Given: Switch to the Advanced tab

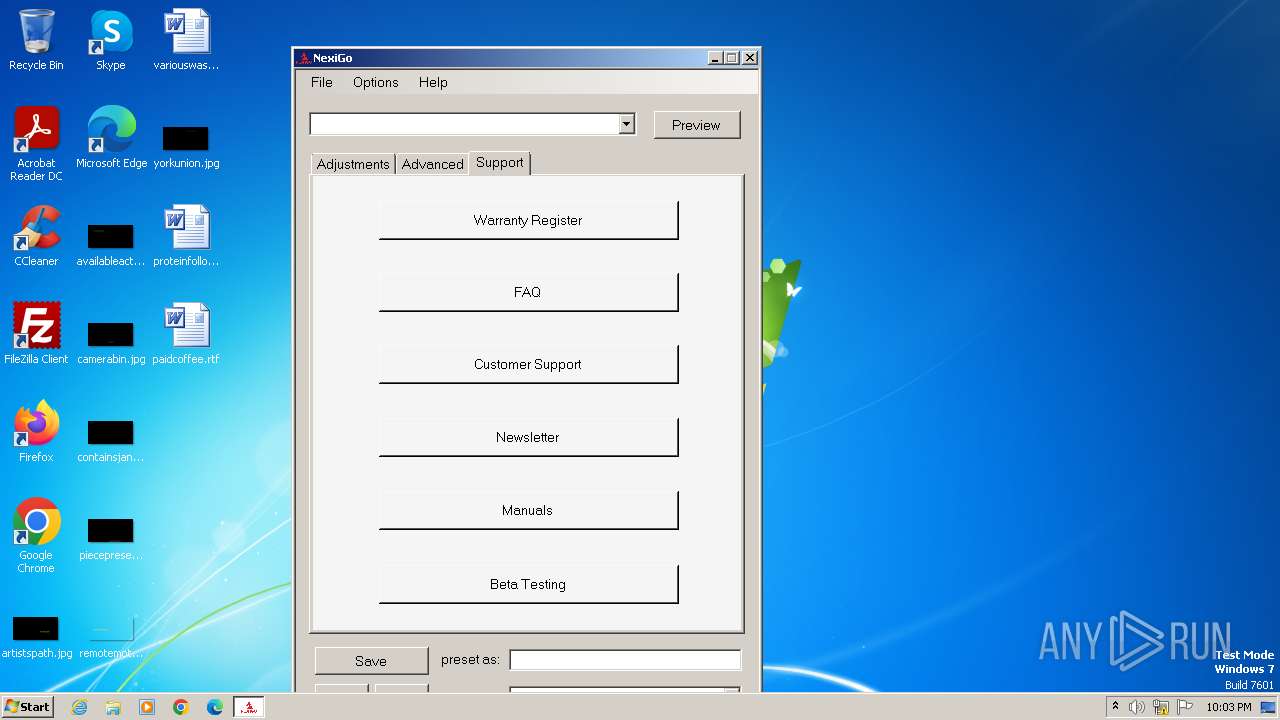Looking at the screenshot, I should pos(432,164).
